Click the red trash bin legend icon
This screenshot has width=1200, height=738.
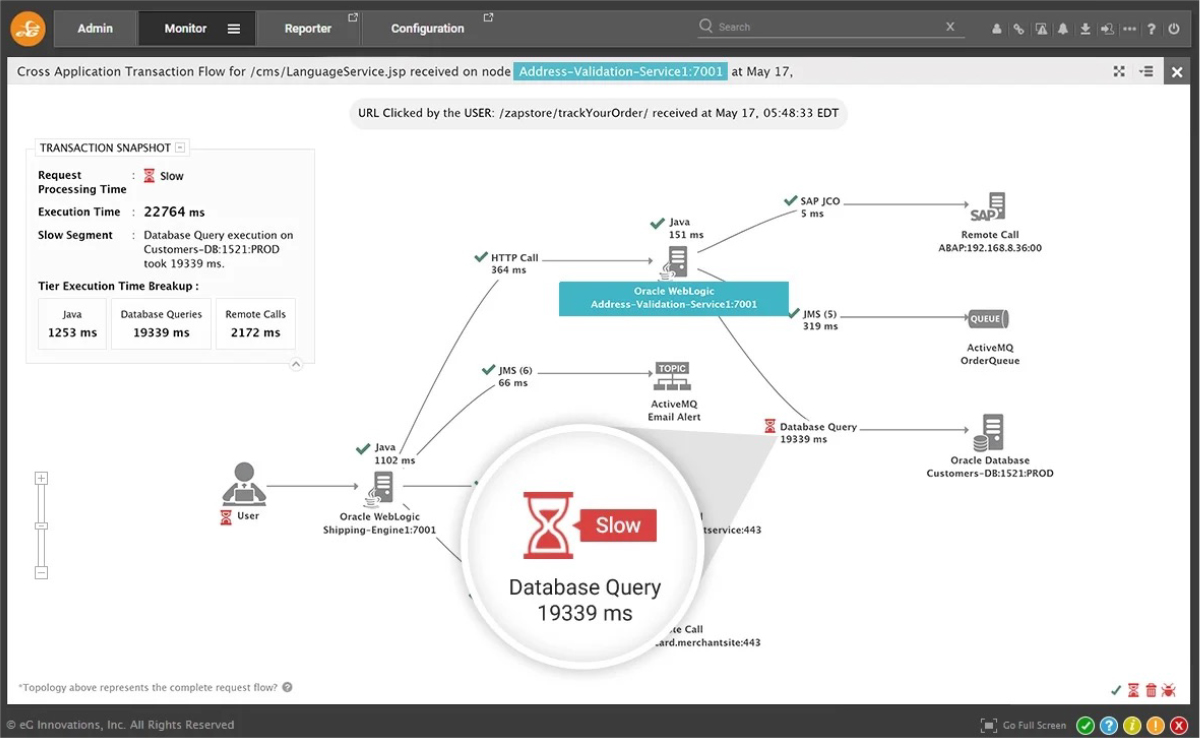pyautogui.click(x=1151, y=690)
